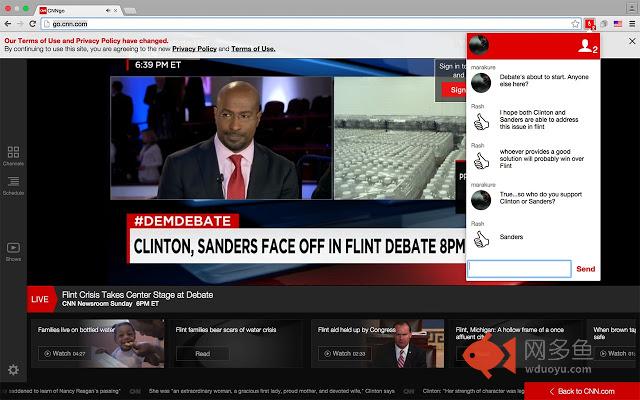Close the Terms of Use notice
The width and height of the screenshot is (640, 400).
[x=632, y=41]
